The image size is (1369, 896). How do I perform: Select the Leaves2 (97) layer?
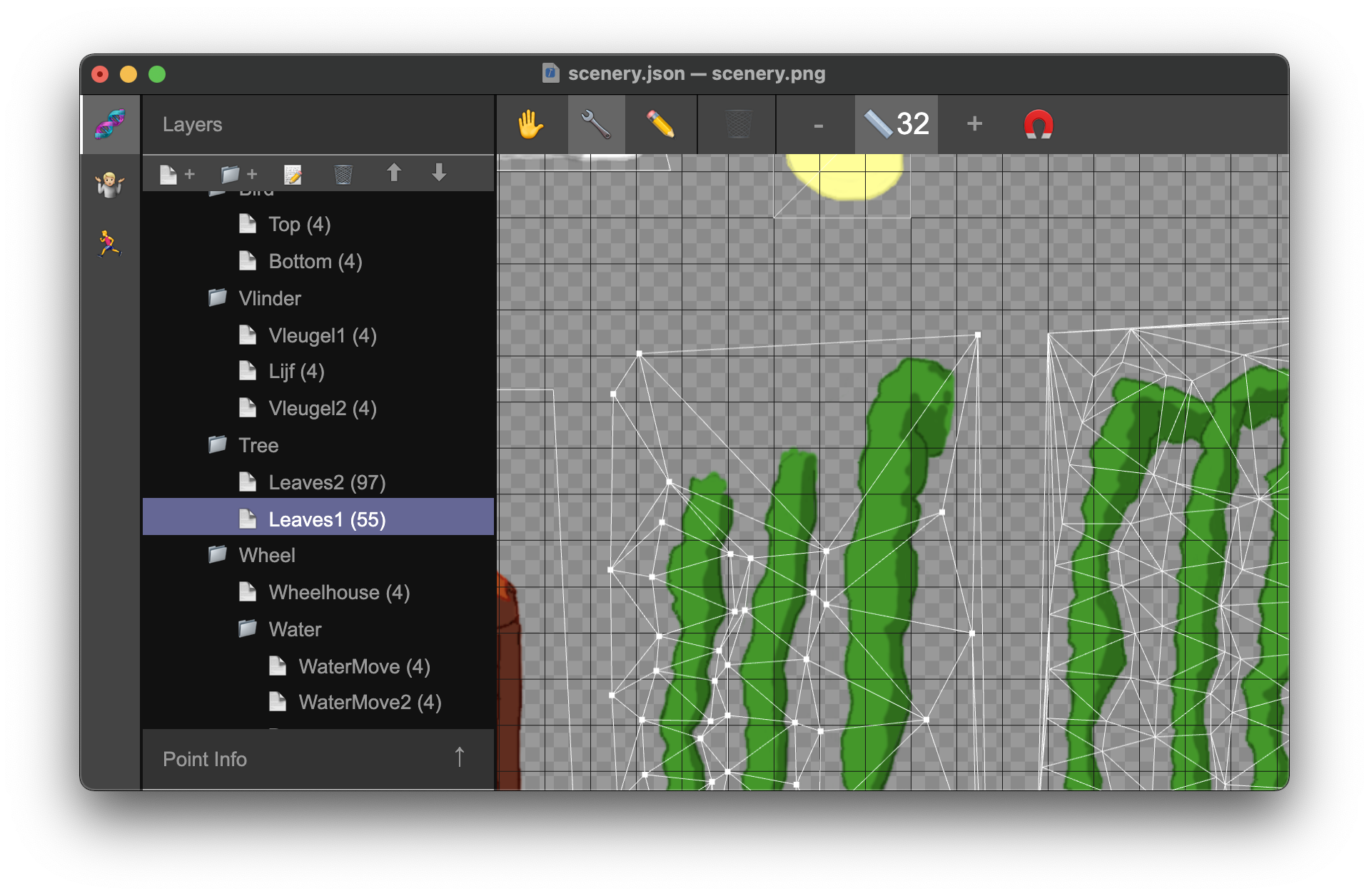[318, 482]
